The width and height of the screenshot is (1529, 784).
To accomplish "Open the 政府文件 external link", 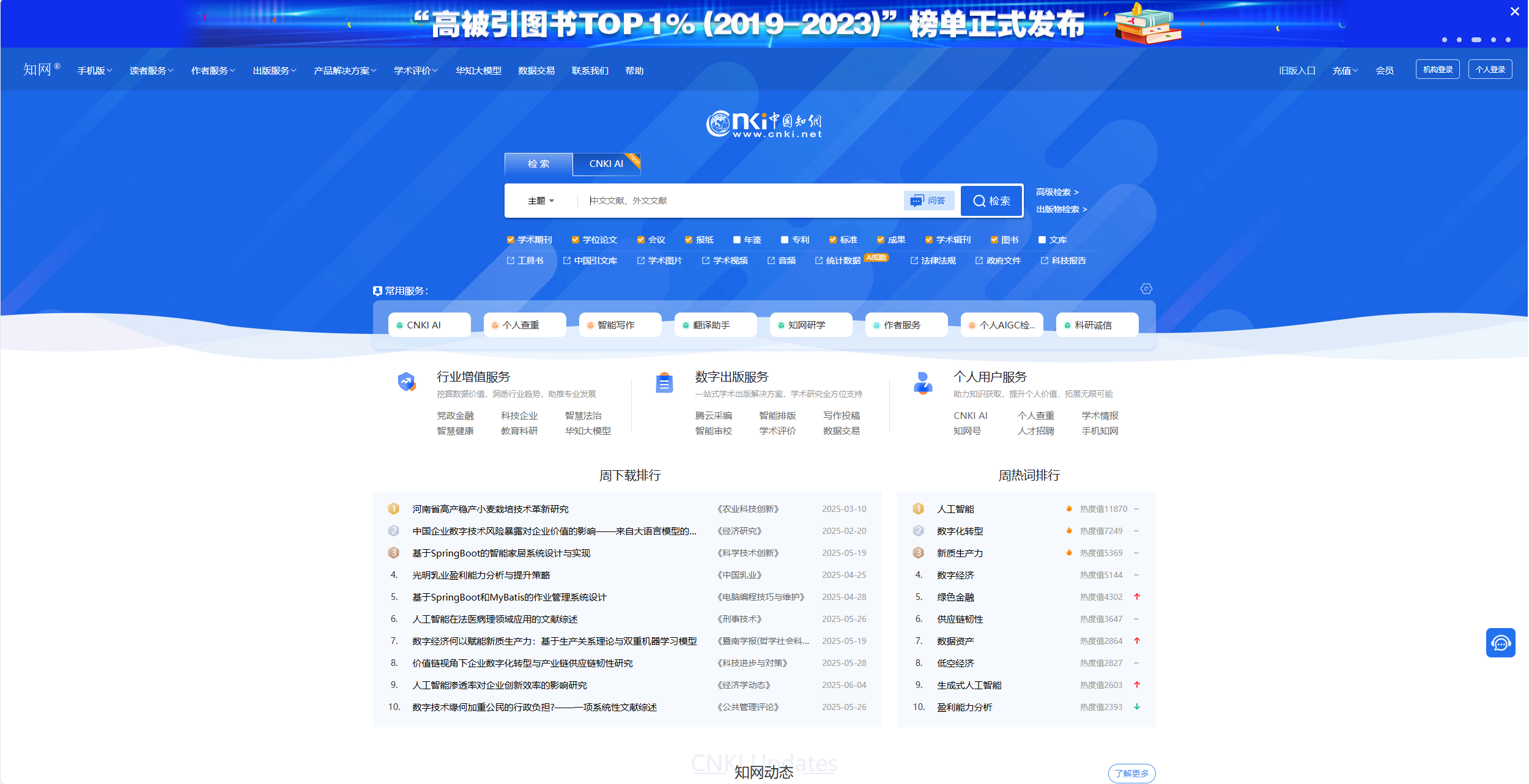I will (998, 261).
